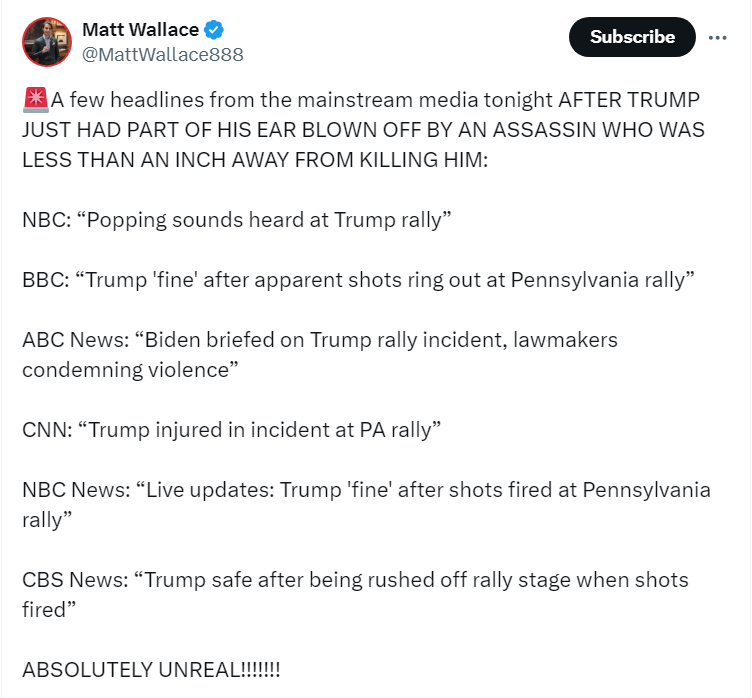Viewport: 752px width, 698px height.
Task: Select the NBC News "Live updates" headline line
Action: tap(366, 490)
